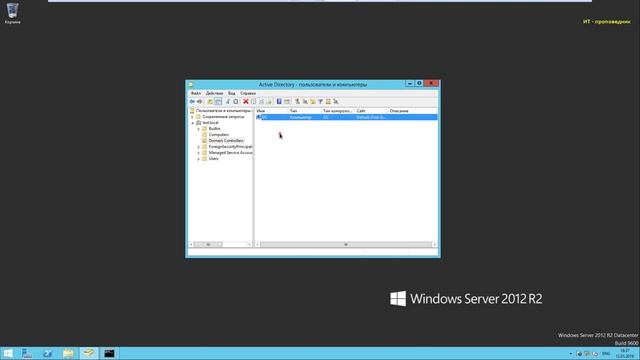
Task: Click the list pane scroll-right arrow
Action: [434, 244]
